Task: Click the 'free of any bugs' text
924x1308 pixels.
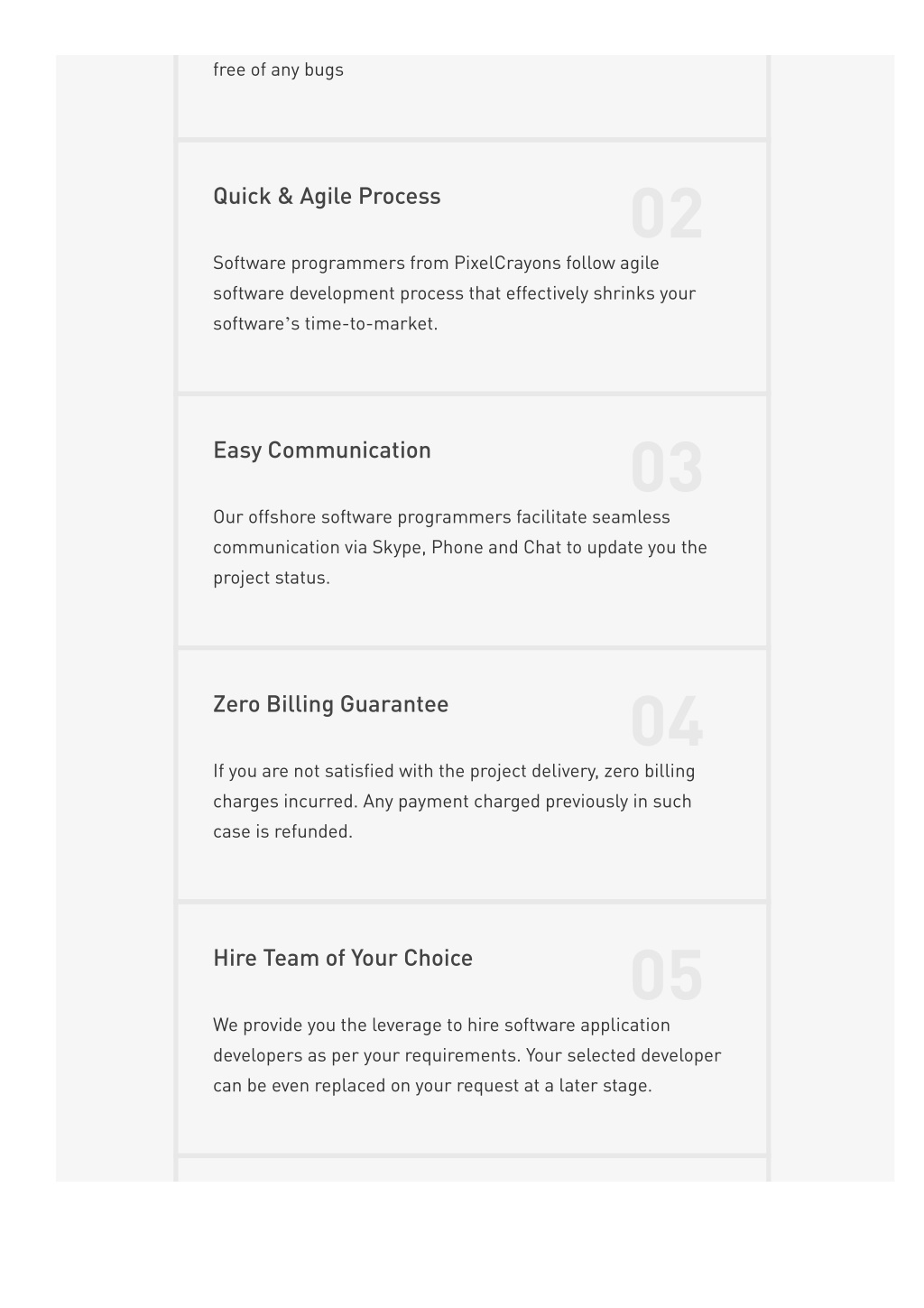Action: [278, 70]
